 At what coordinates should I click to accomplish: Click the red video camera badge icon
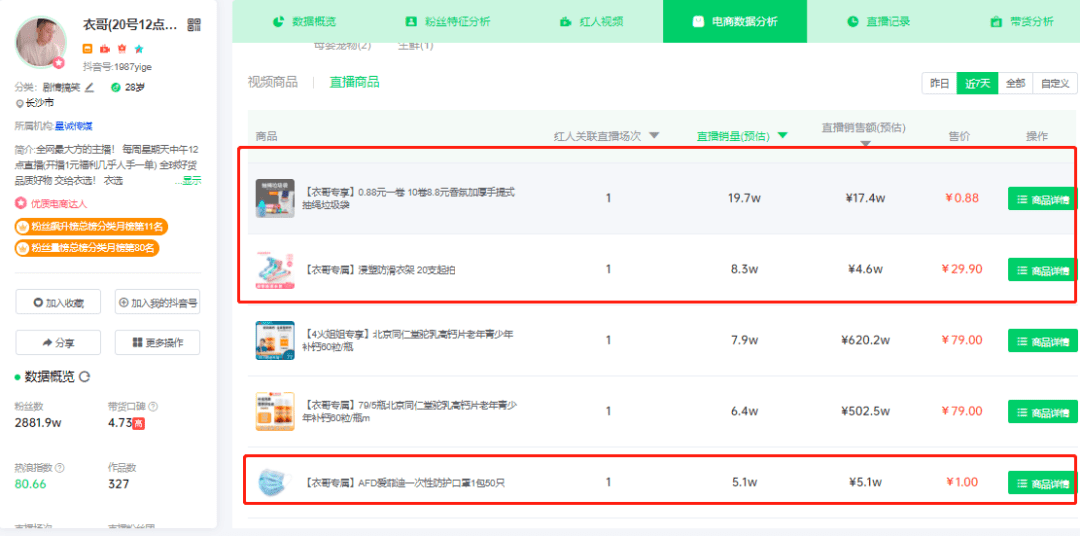tap(105, 49)
